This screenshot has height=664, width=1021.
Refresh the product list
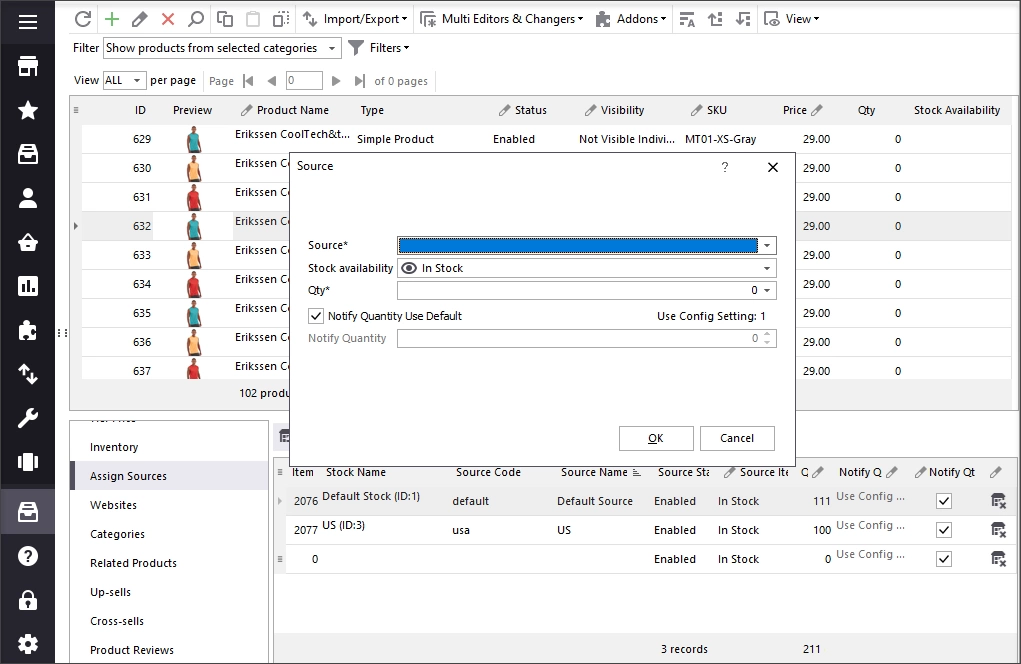tap(83, 19)
